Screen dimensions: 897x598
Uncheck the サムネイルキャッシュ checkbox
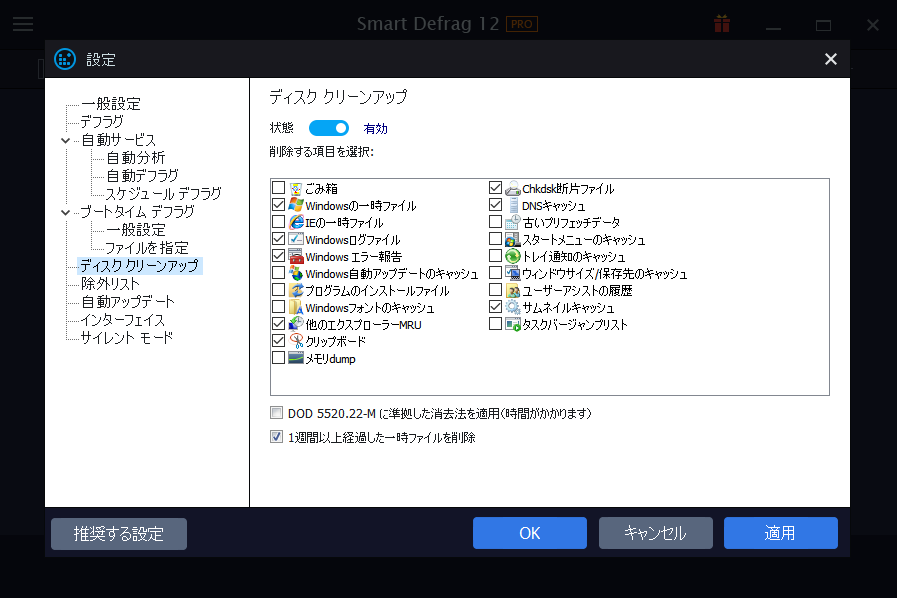[x=495, y=307]
